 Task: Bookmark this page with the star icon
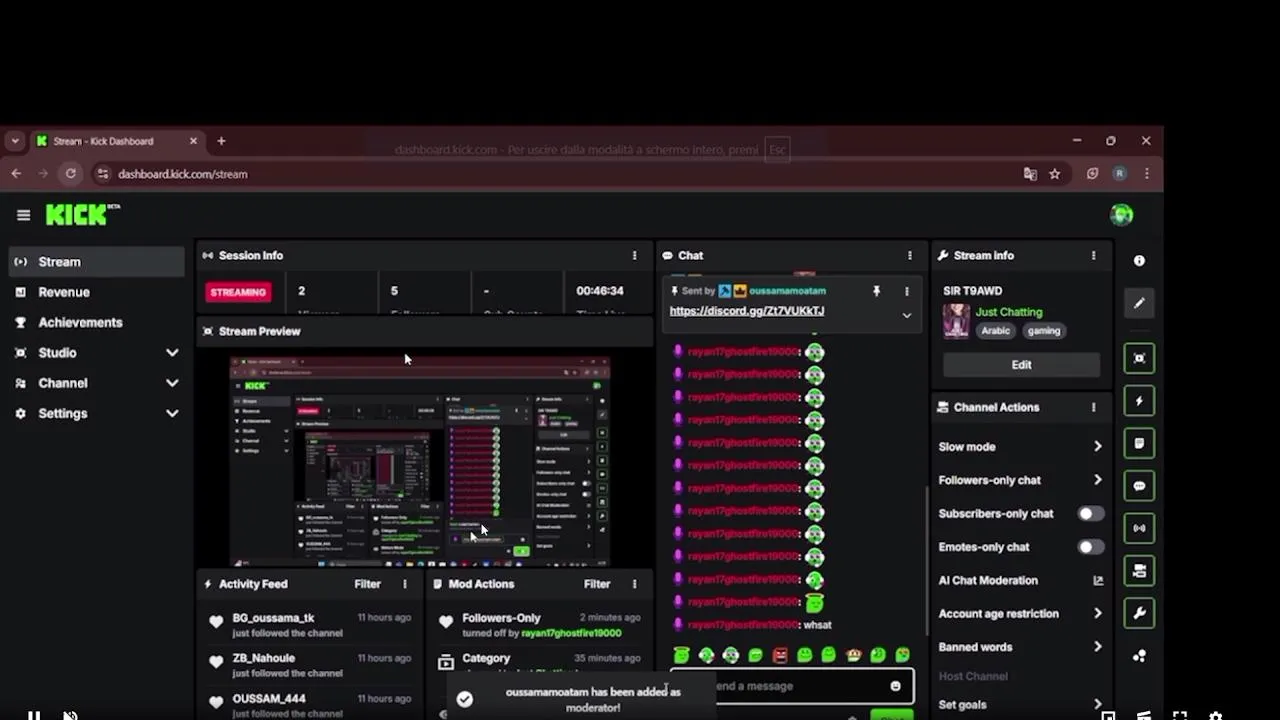1054,174
